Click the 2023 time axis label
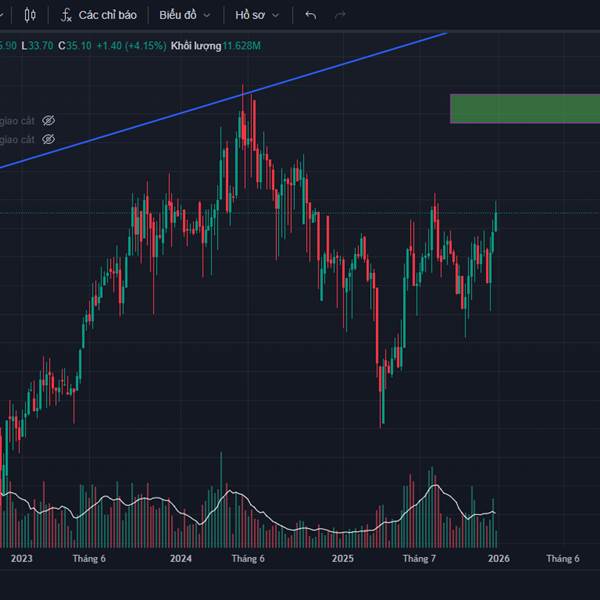The image size is (600, 600). [x=22, y=558]
